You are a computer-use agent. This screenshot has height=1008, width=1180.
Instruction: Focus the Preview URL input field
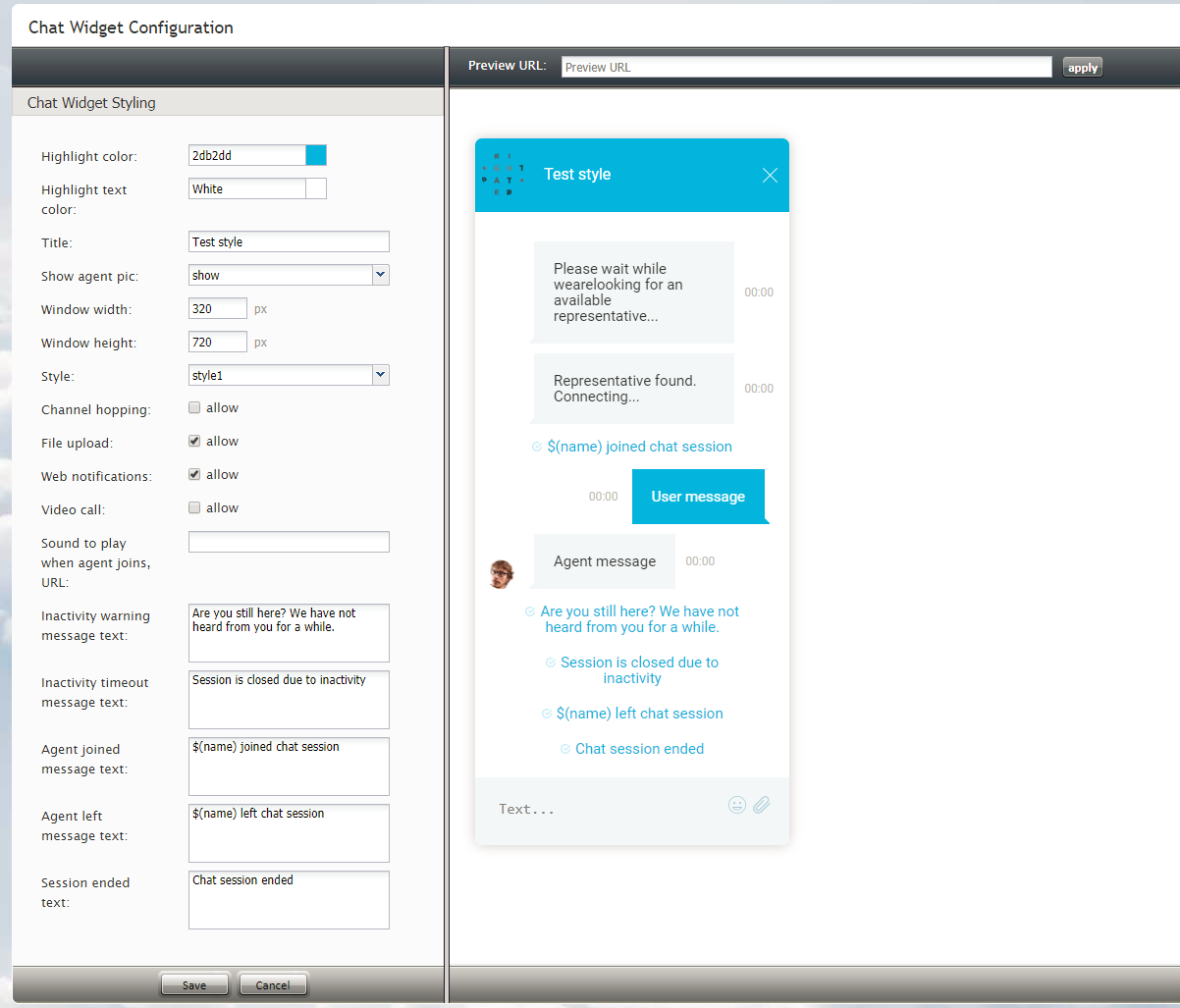pyautogui.click(x=806, y=67)
